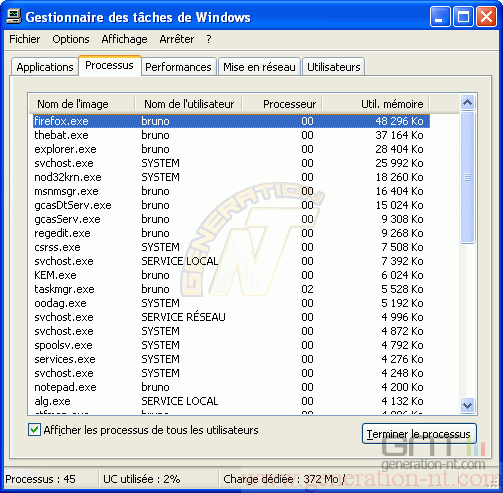Switch to the Utilisateurs tab
Screen dimensions: 503x493
tap(334, 67)
